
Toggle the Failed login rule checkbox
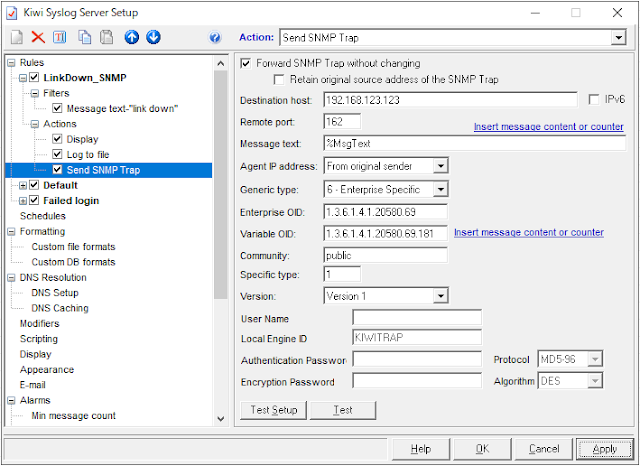34,200
